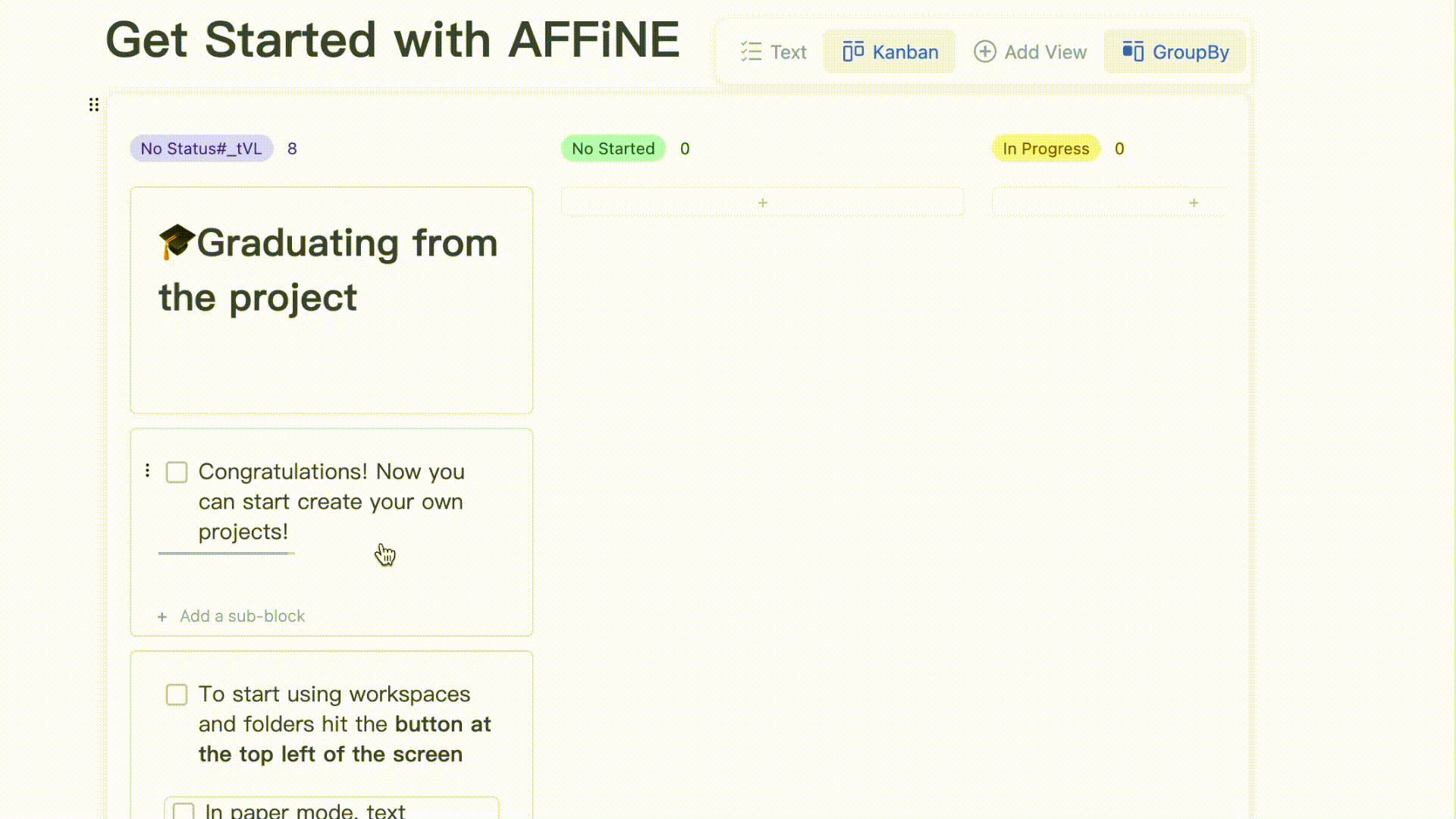Switch to the Text view tab
The height and width of the screenshot is (819, 1456).
click(773, 52)
